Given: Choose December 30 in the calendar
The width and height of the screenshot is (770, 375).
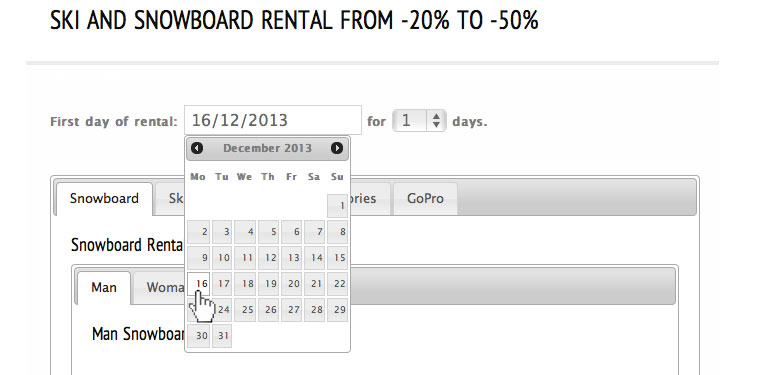Looking at the screenshot, I should (x=199, y=336).
